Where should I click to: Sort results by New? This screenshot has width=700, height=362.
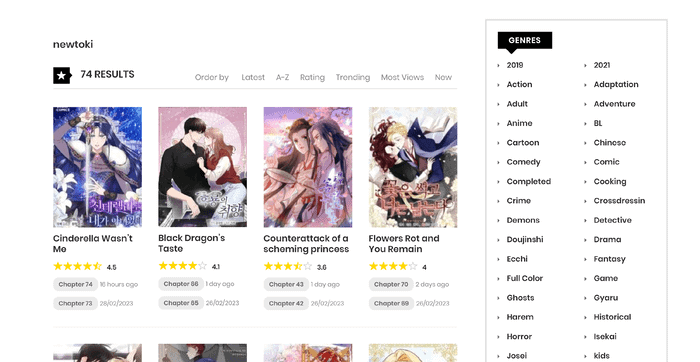coord(443,77)
